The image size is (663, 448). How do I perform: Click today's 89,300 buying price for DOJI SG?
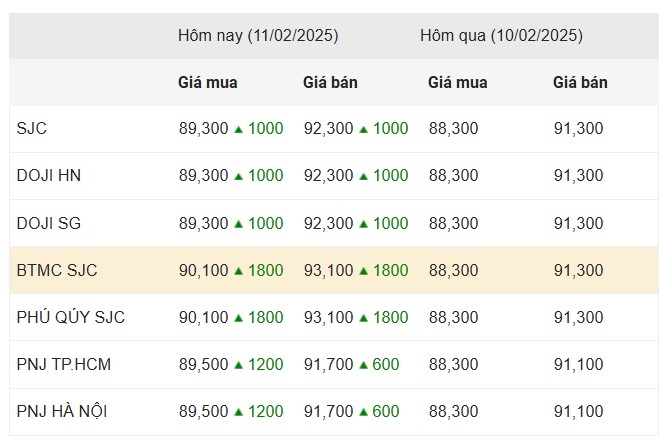point(203,223)
